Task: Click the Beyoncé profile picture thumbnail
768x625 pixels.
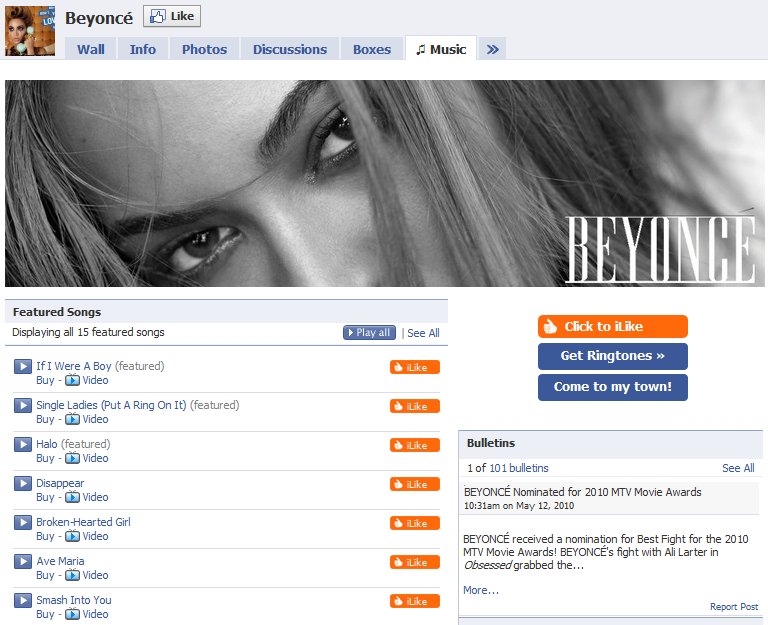Action: click(x=30, y=30)
